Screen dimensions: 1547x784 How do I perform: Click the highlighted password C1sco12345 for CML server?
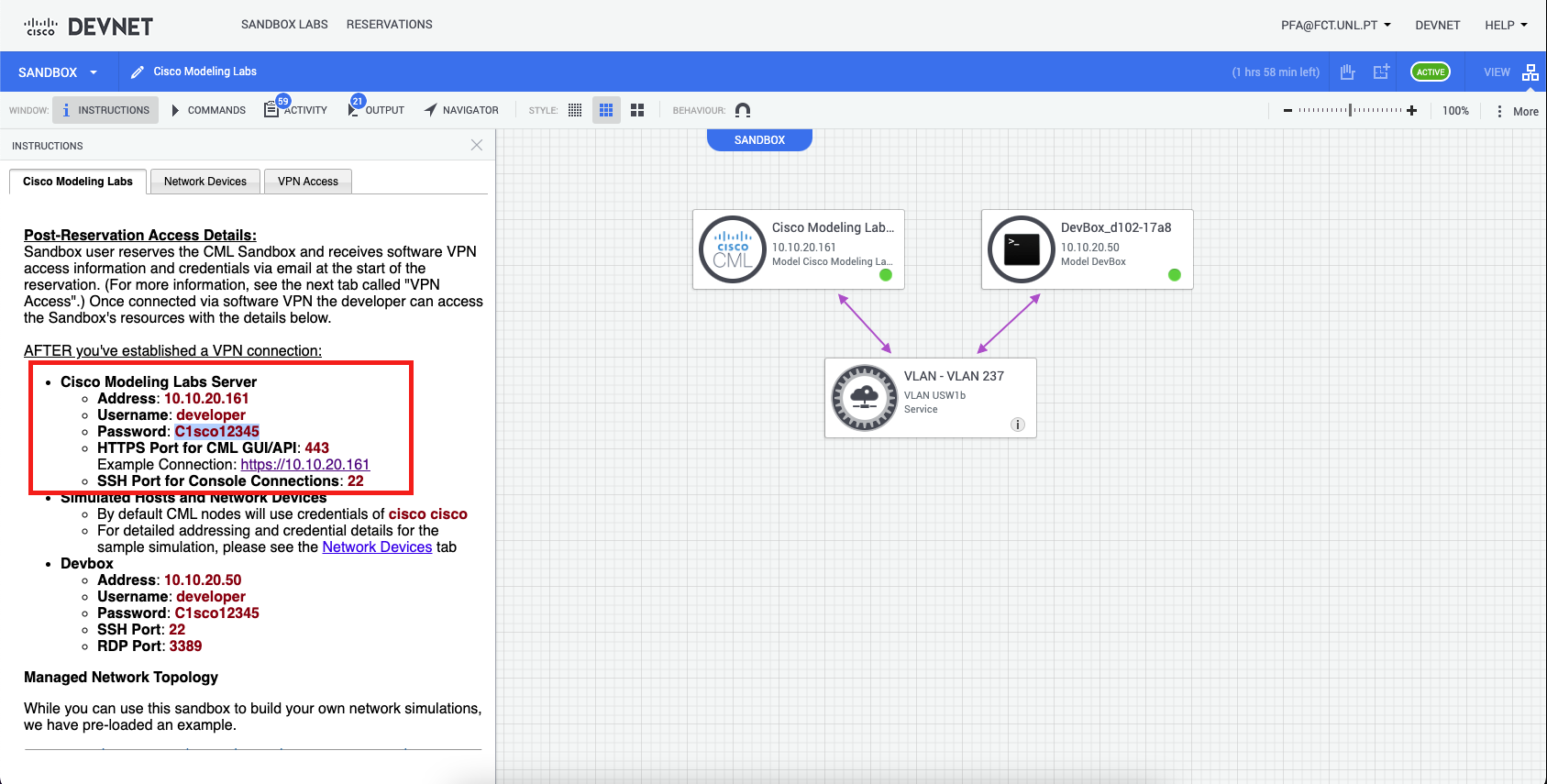pyautogui.click(x=217, y=432)
